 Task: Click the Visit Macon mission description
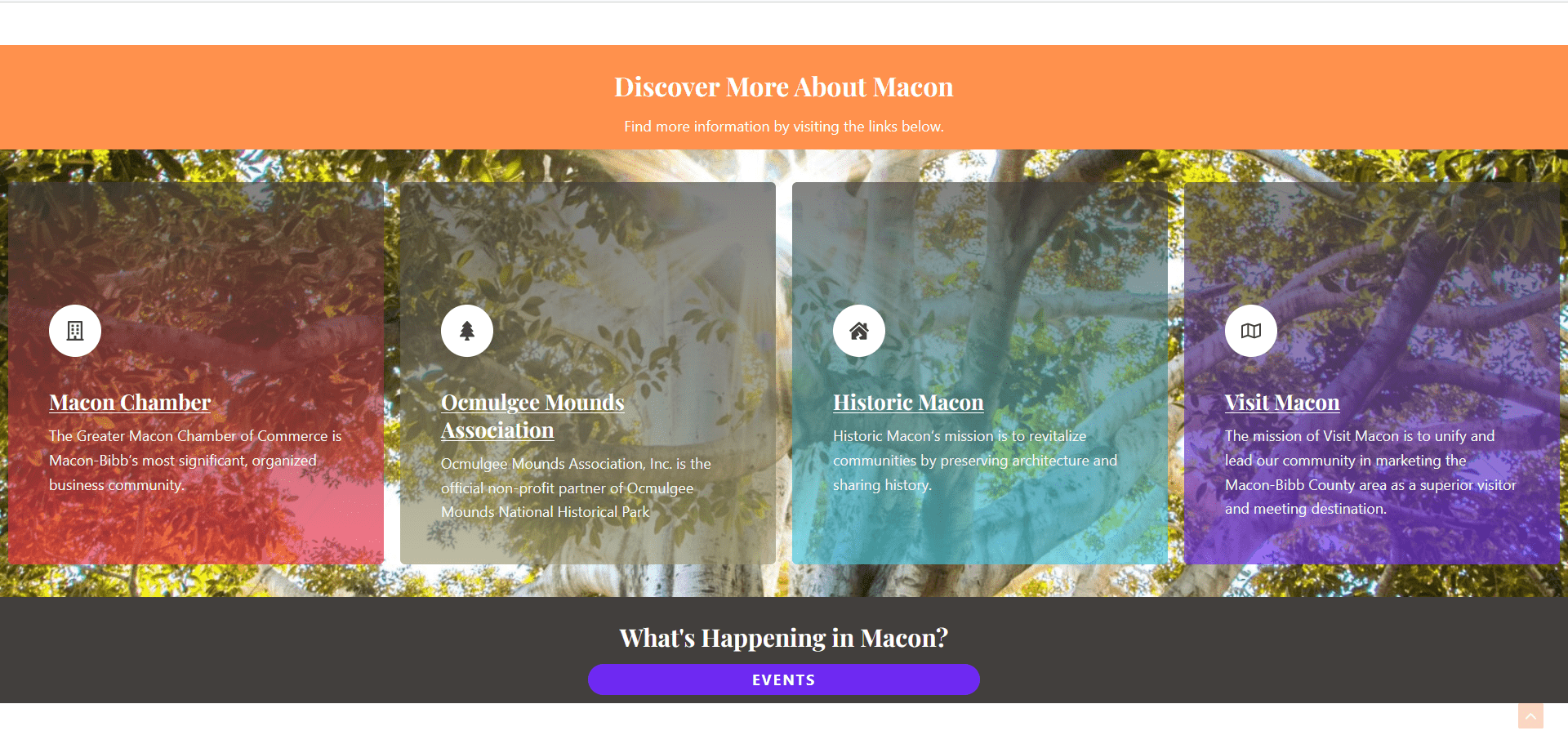1370,472
